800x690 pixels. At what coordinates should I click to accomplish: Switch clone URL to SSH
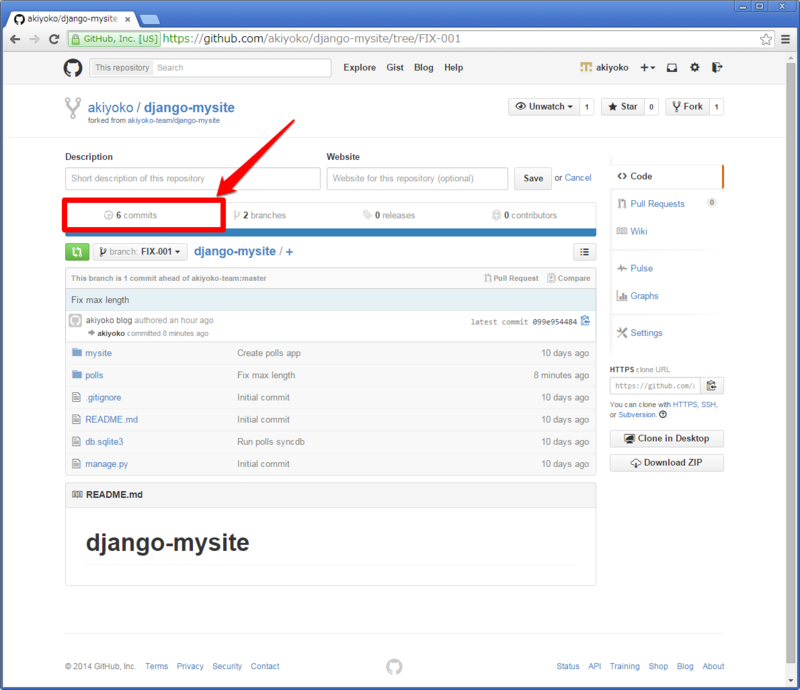(x=708, y=404)
